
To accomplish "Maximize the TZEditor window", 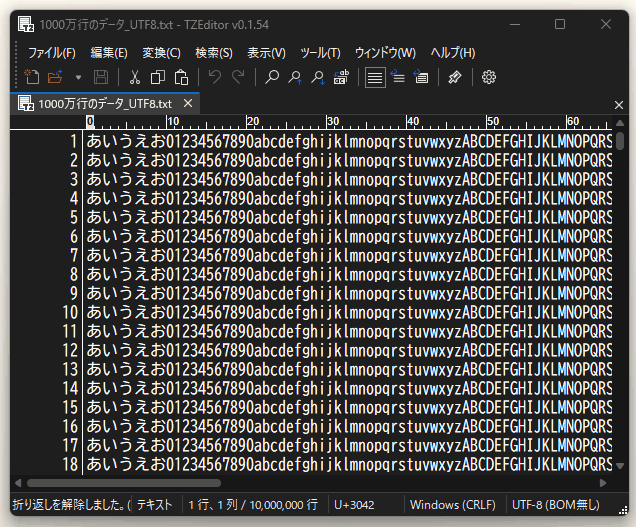I will pos(560,24).
